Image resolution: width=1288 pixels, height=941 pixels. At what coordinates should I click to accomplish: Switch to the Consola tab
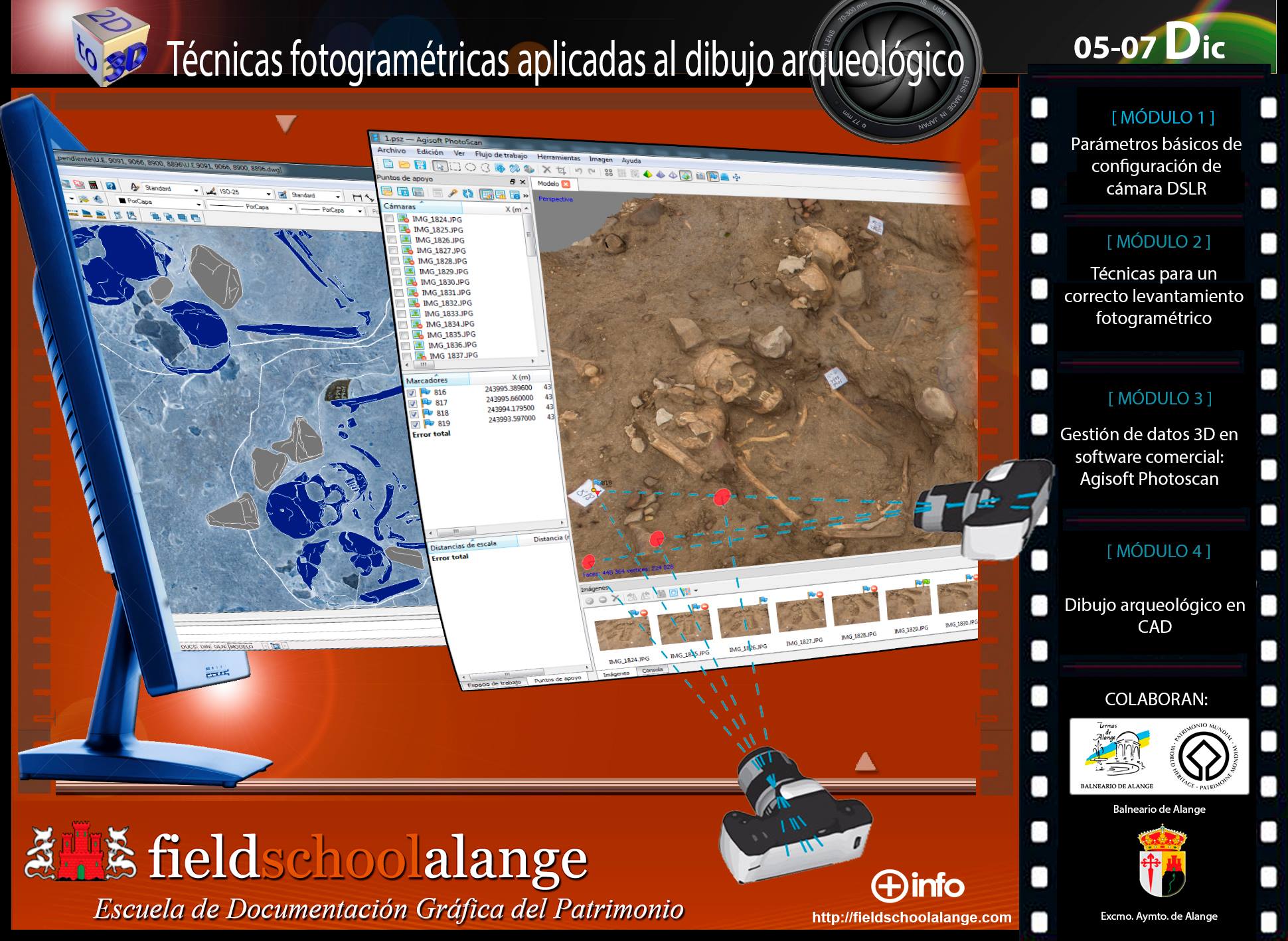652,670
